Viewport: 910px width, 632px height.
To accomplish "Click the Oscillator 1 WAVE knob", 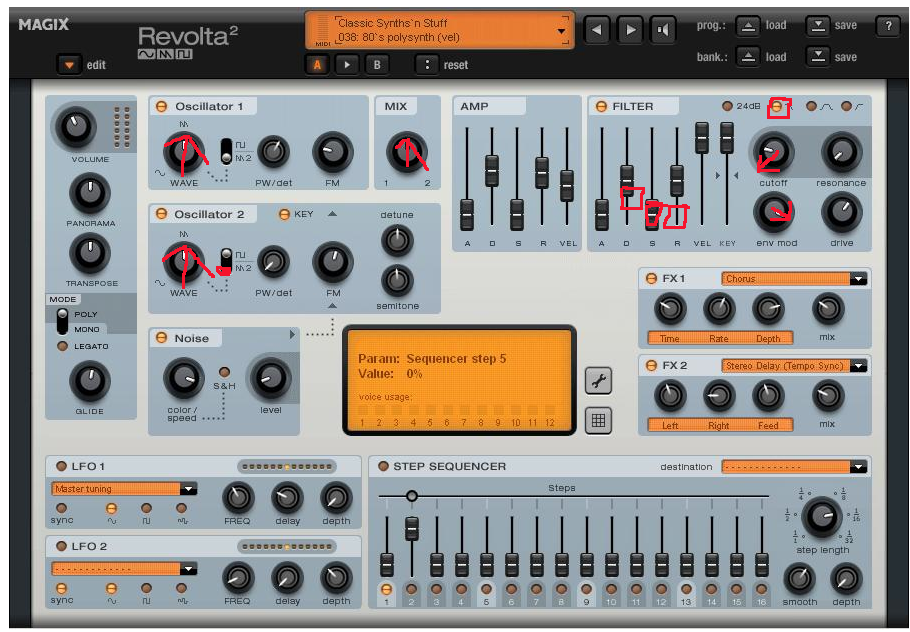I will click(184, 153).
